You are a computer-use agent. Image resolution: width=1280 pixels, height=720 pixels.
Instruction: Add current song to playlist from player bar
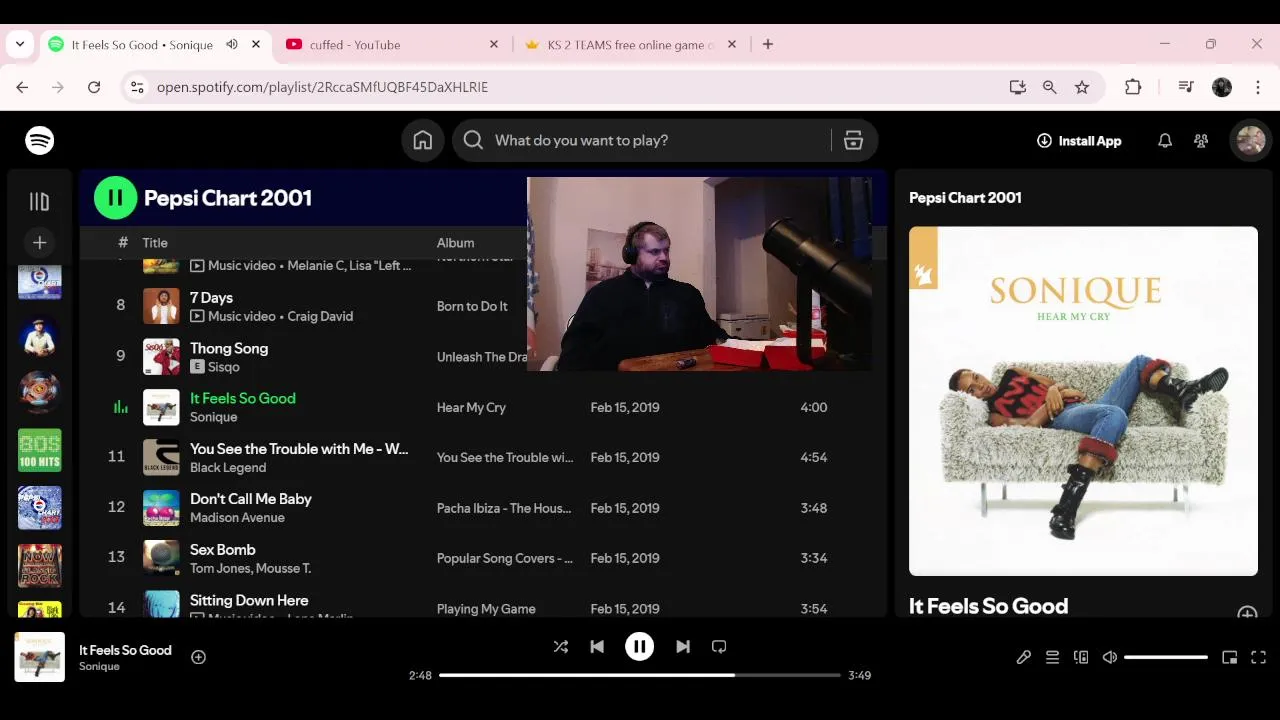point(198,657)
